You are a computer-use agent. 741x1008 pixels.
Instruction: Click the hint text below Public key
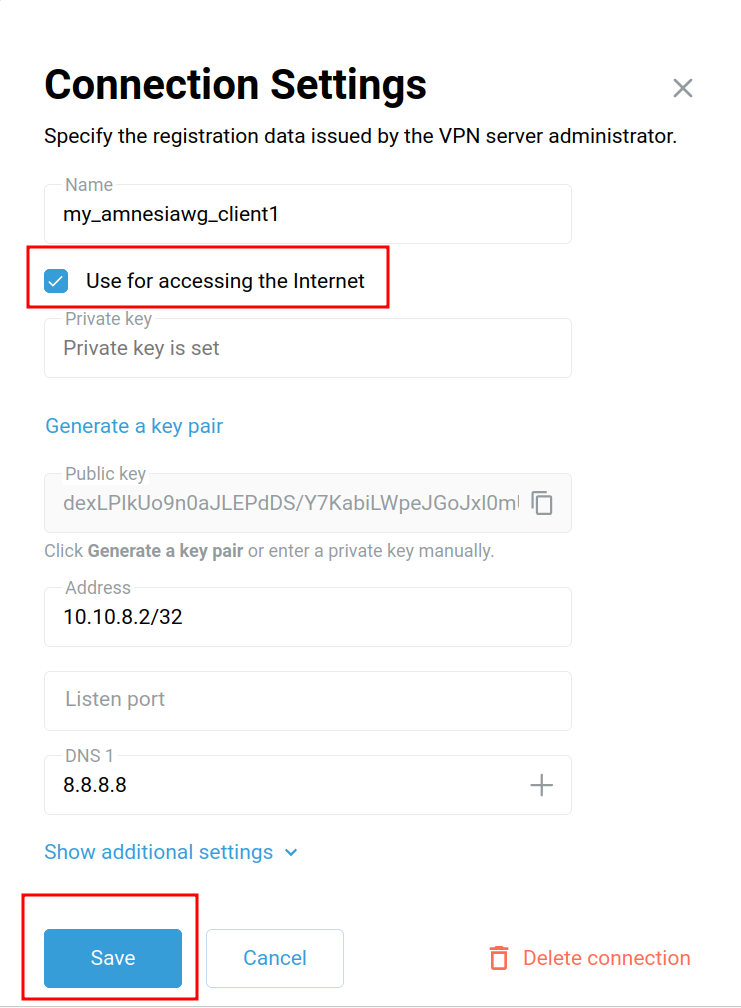(x=269, y=551)
